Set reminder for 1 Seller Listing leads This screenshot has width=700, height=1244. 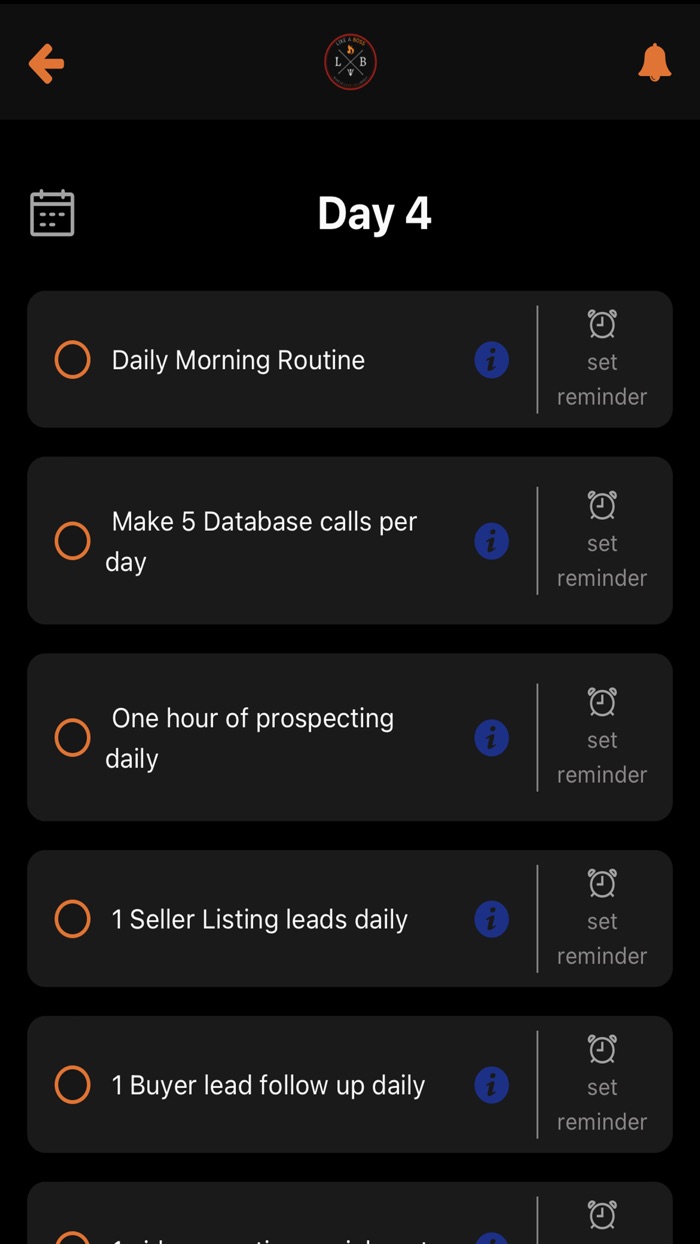coord(602,919)
